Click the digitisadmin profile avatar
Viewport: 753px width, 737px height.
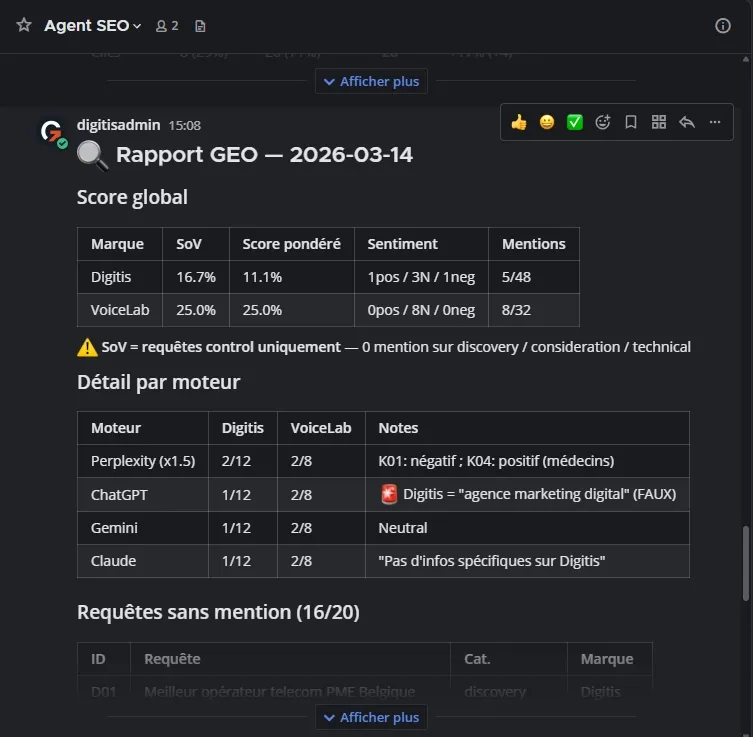coord(51,132)
